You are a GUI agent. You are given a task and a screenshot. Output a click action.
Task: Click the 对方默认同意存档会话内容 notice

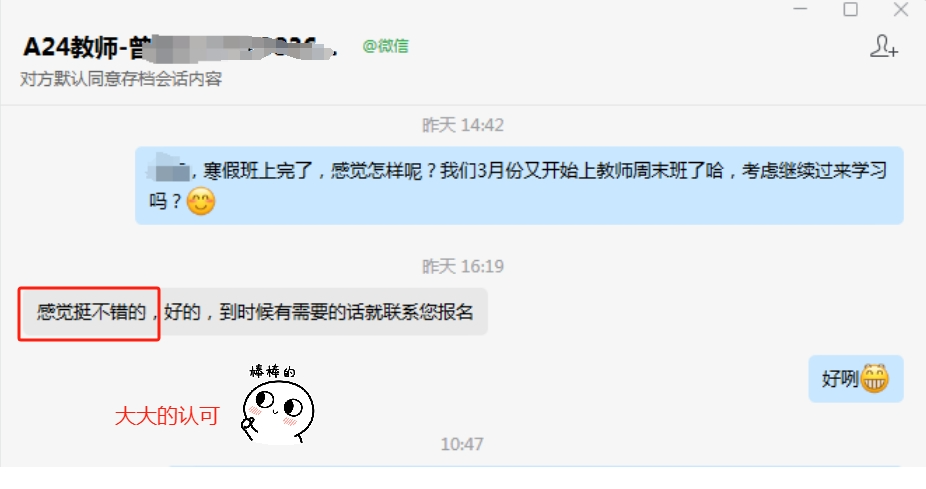[121, 79]
